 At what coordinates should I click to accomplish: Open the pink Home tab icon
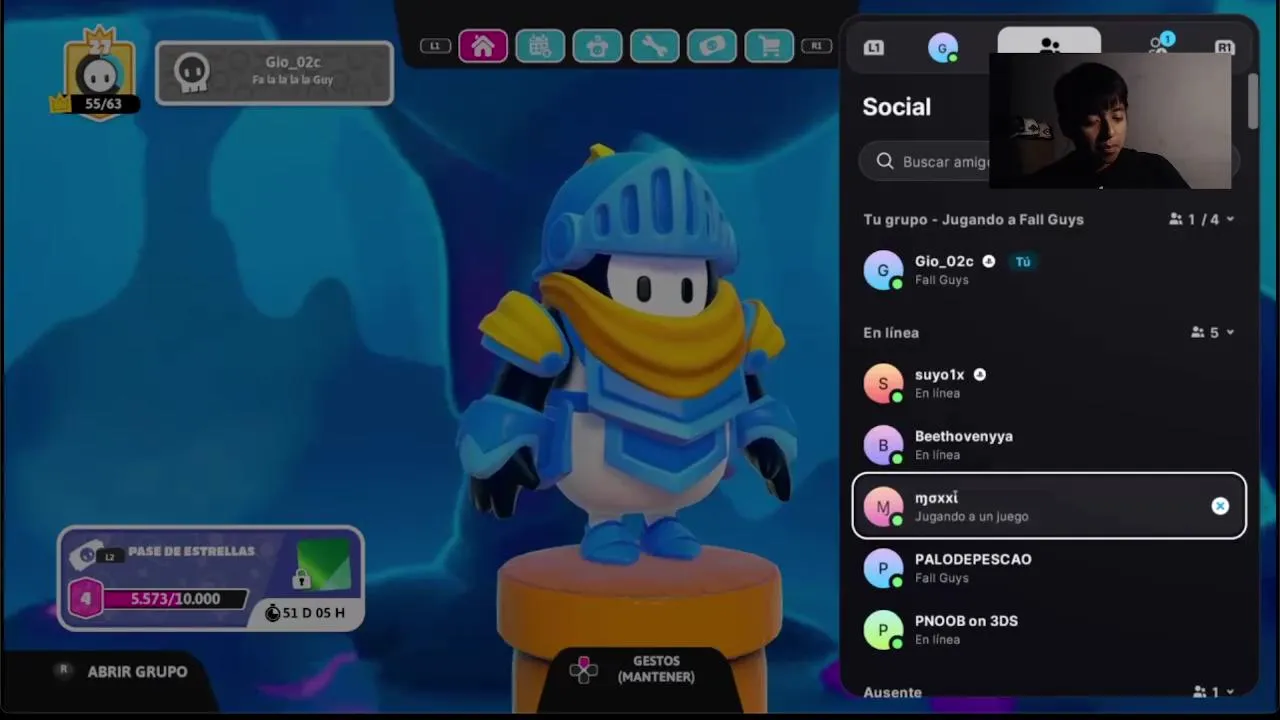[x=483, y=46]
